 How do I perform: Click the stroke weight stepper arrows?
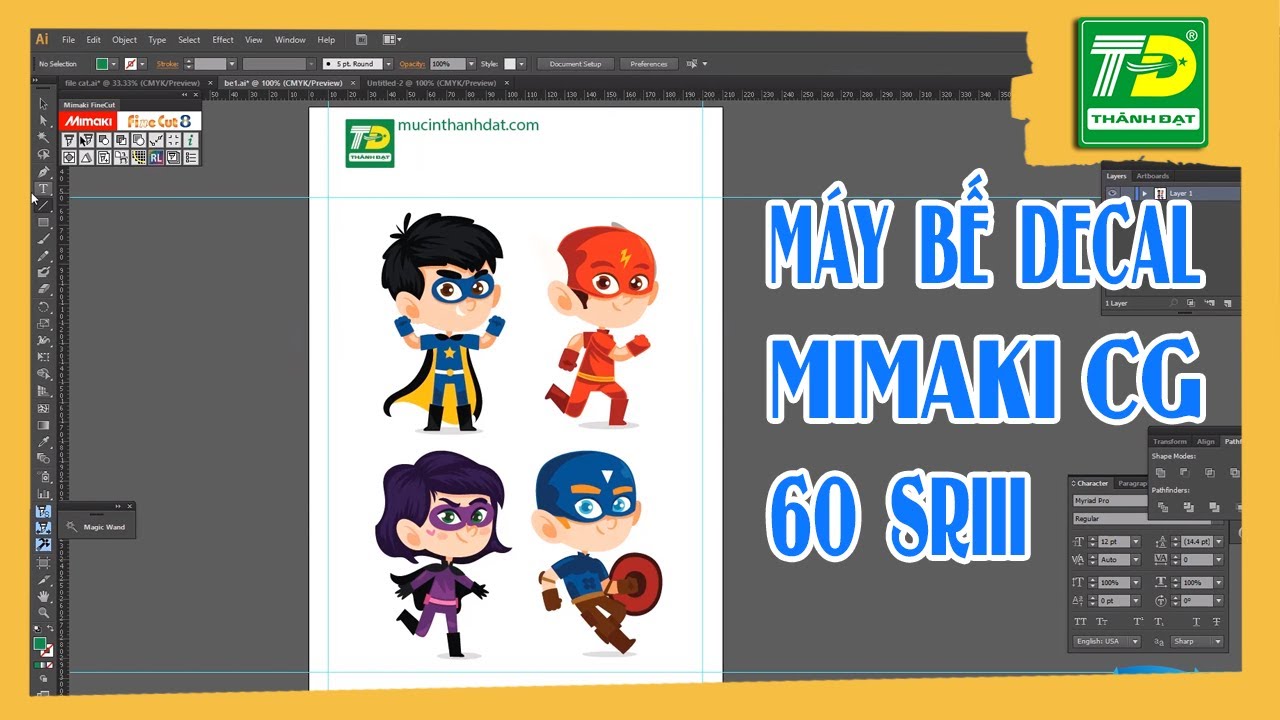coord(188,64)
